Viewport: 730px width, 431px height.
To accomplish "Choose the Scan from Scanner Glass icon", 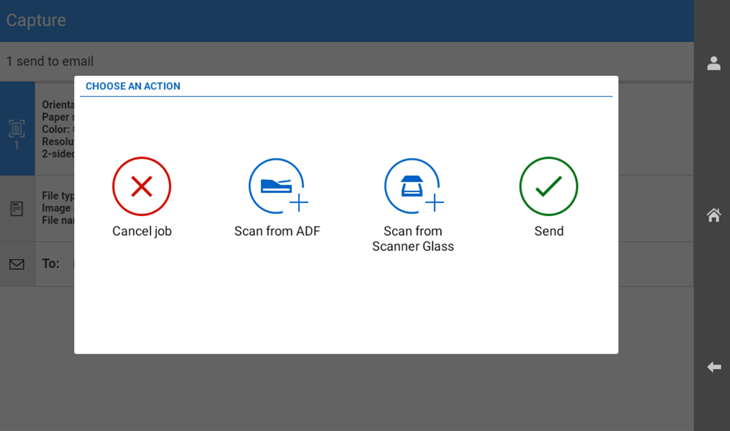I will click(412, 187).
